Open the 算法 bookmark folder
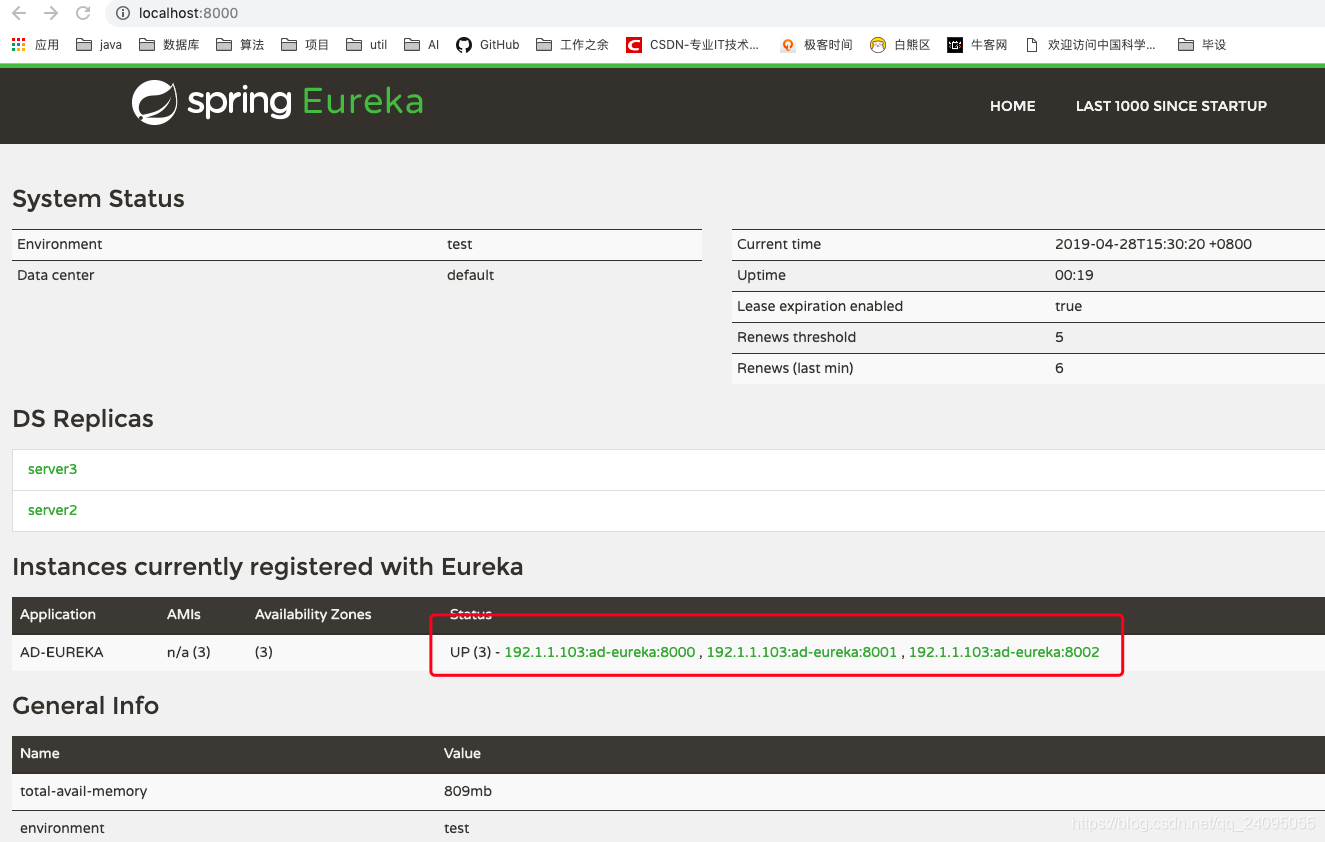Image resolution: width=1325 pixels, height=842 pixels. tap(240, 45)
